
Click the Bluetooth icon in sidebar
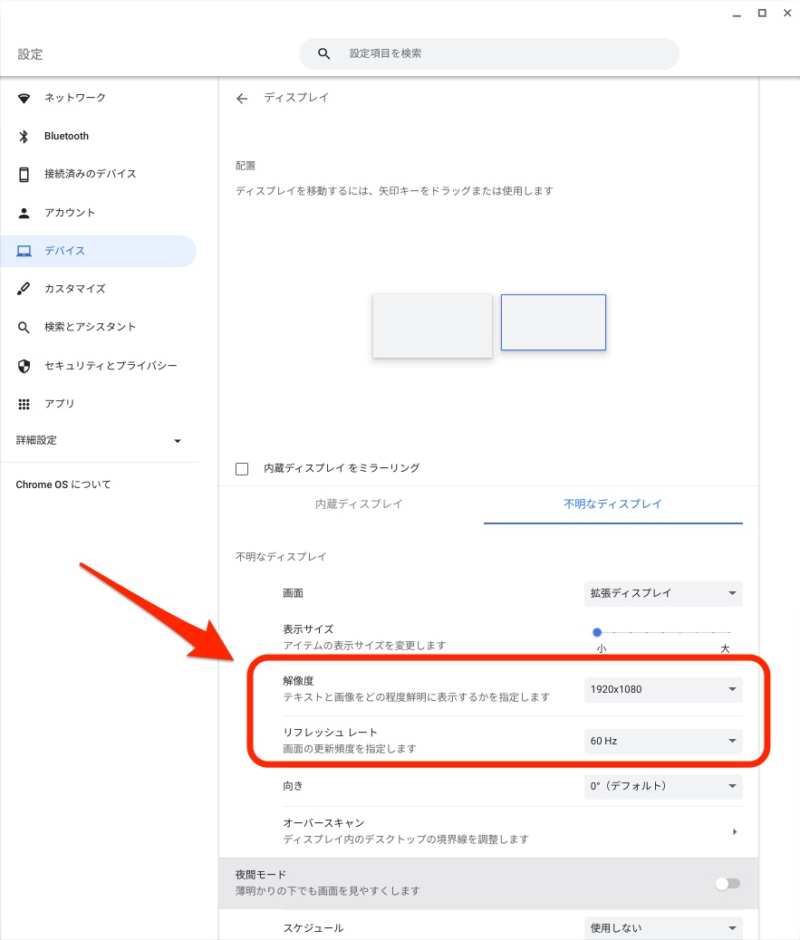click(x=24, y=136)
